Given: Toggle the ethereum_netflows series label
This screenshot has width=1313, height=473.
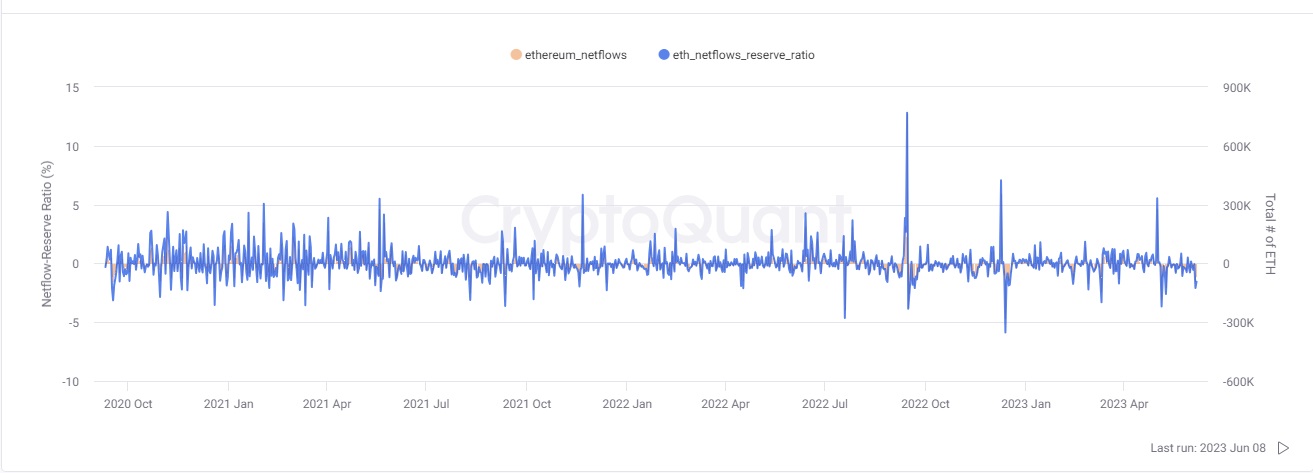Looking at the screenshot, I should tap(575, 55).
